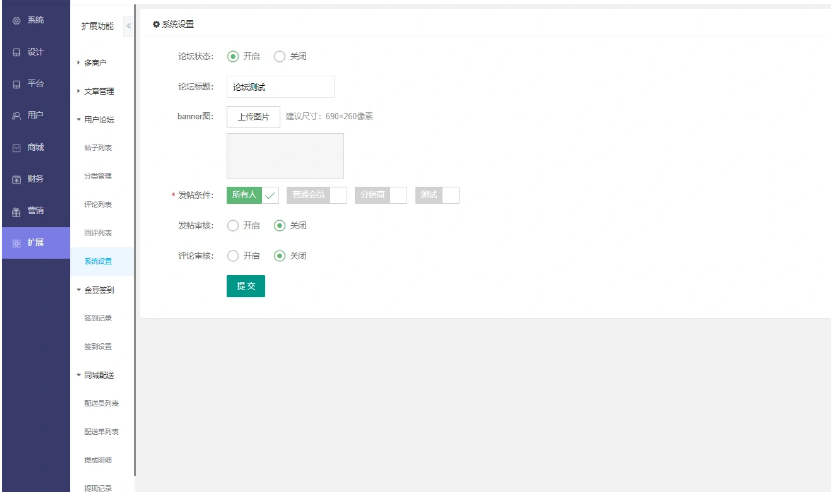Open 分类管理 under 用户论坛
Screen dimensions: 831x492
point(98,176)
